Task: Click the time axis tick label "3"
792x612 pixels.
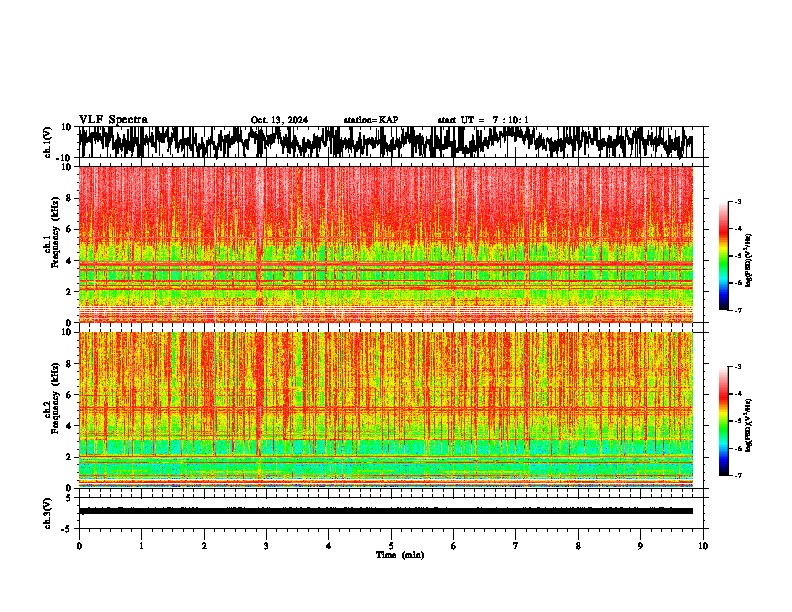Action: (x=266, y=546)
